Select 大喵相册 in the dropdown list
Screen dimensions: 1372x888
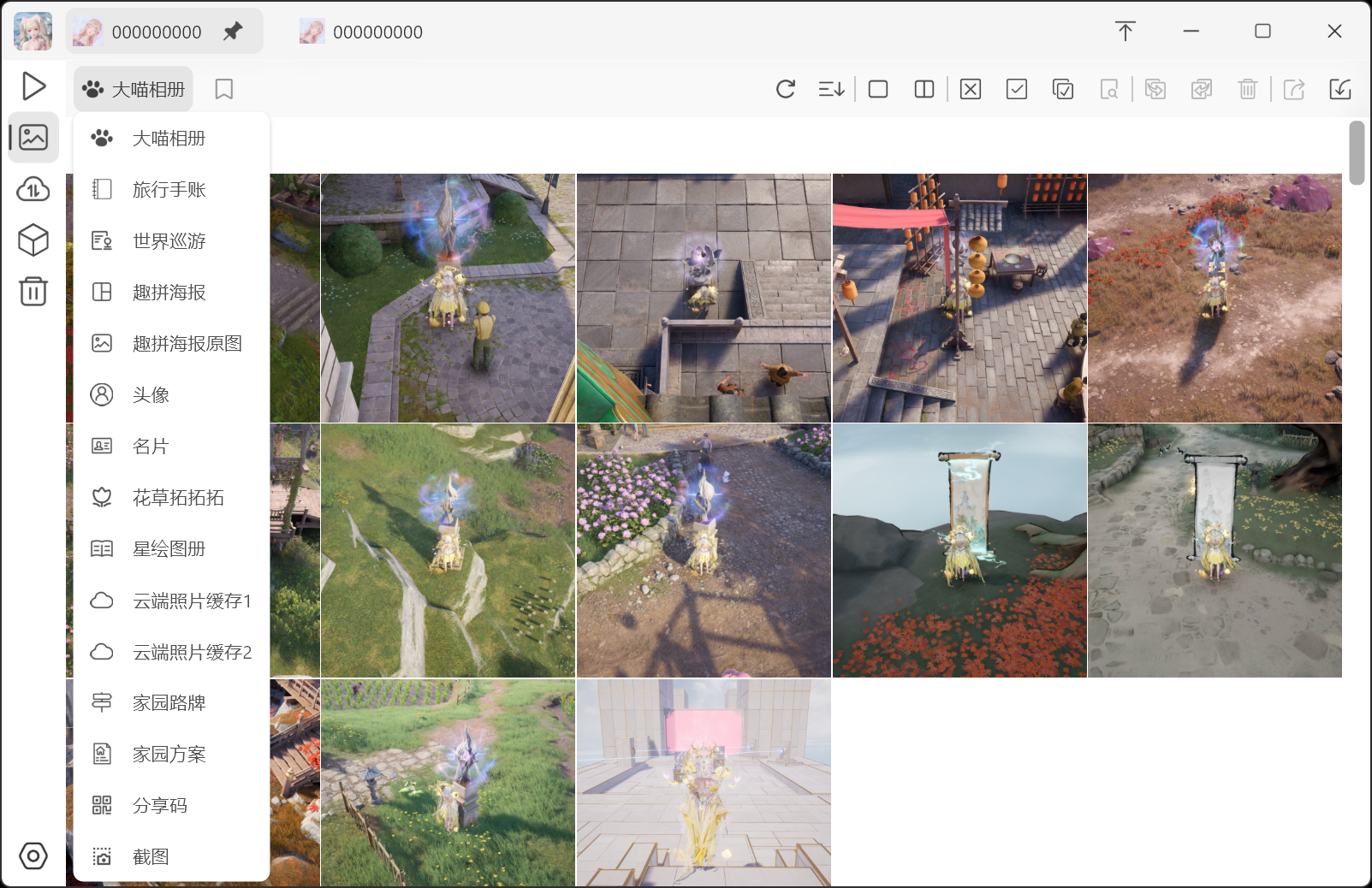coord(171,139)
